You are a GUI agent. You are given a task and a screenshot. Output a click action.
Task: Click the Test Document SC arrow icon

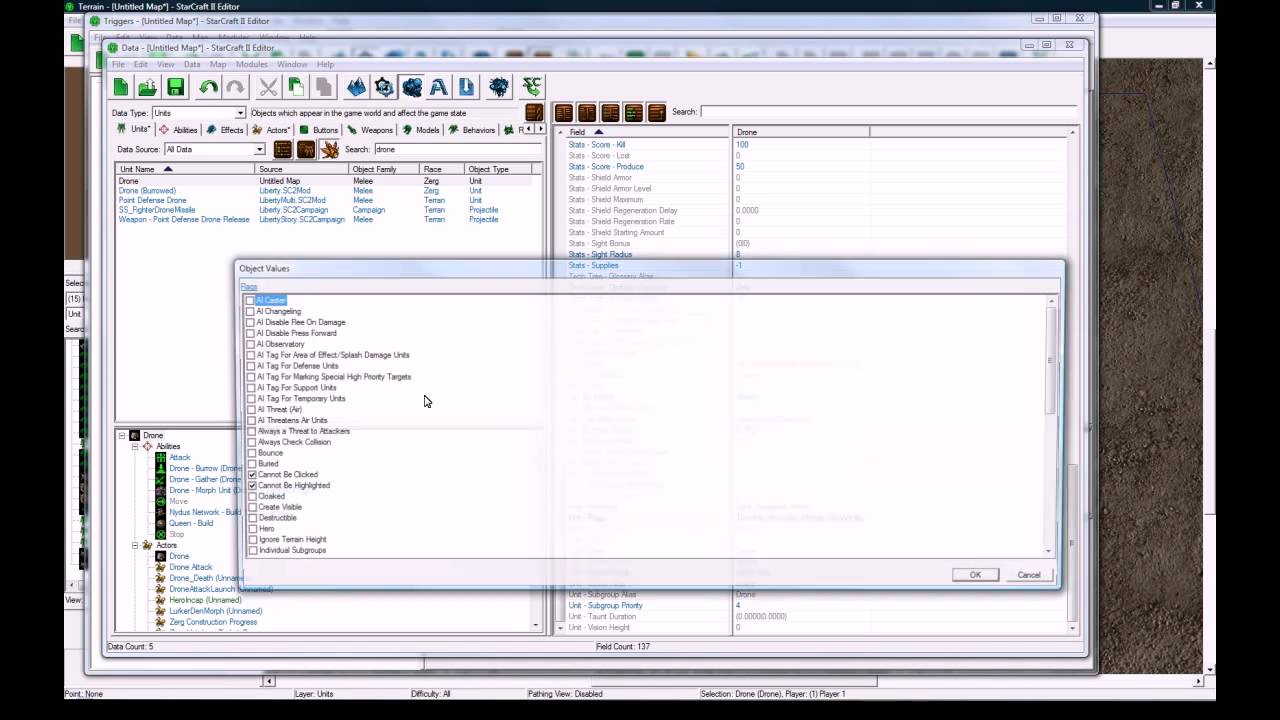click(x=532, y=87)
